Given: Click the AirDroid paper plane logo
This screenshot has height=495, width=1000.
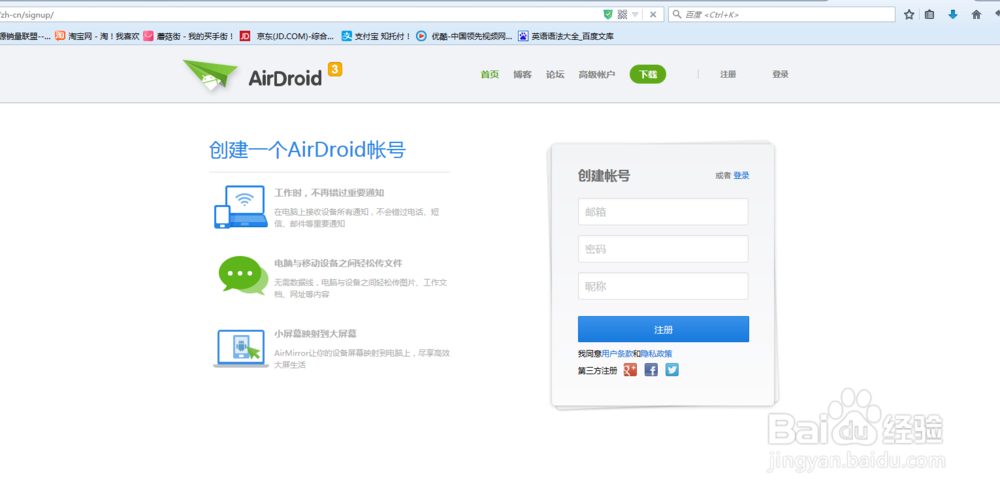Looking at the screenshot, I should (210, 75).
